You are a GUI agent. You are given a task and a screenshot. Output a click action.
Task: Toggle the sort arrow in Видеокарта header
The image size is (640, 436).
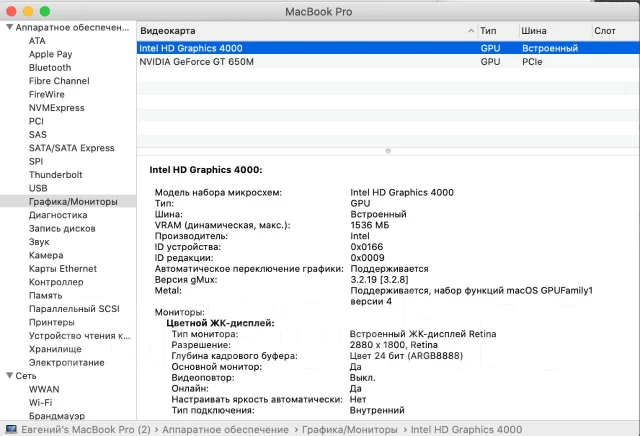(x=471, y=31)
